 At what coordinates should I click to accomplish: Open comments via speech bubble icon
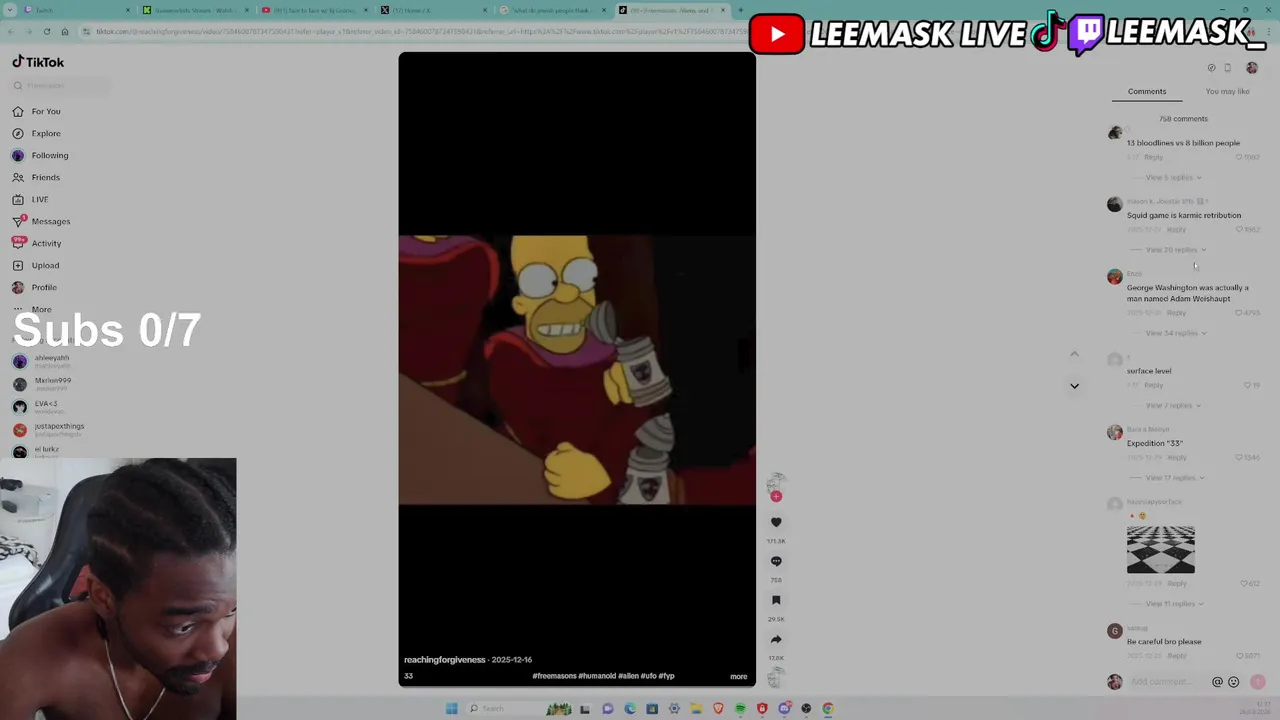pyautogui.click(x=776, y=561)
